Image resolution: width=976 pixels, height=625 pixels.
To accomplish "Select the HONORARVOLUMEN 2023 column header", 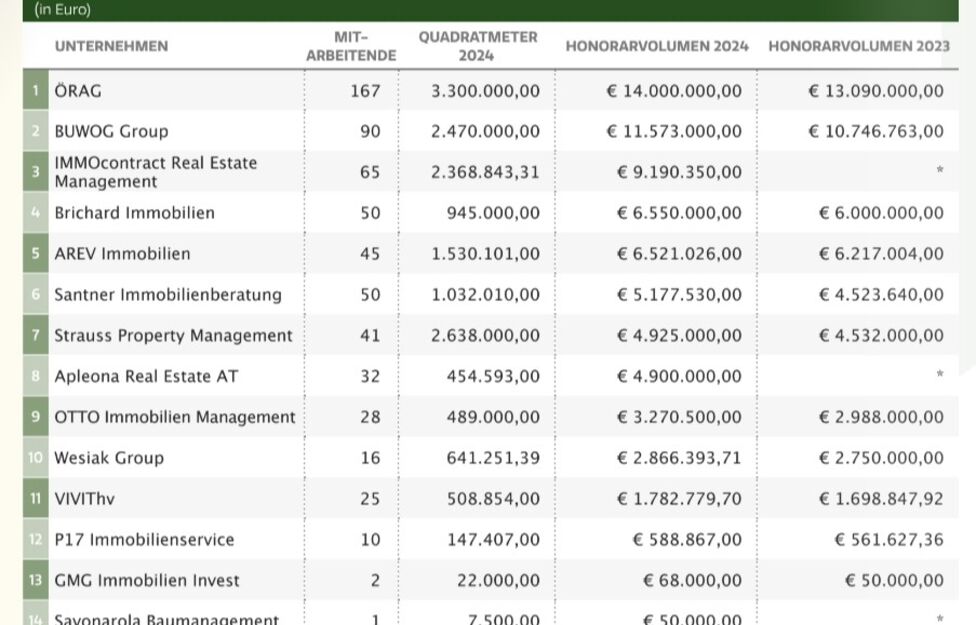I will pos(858,46).
